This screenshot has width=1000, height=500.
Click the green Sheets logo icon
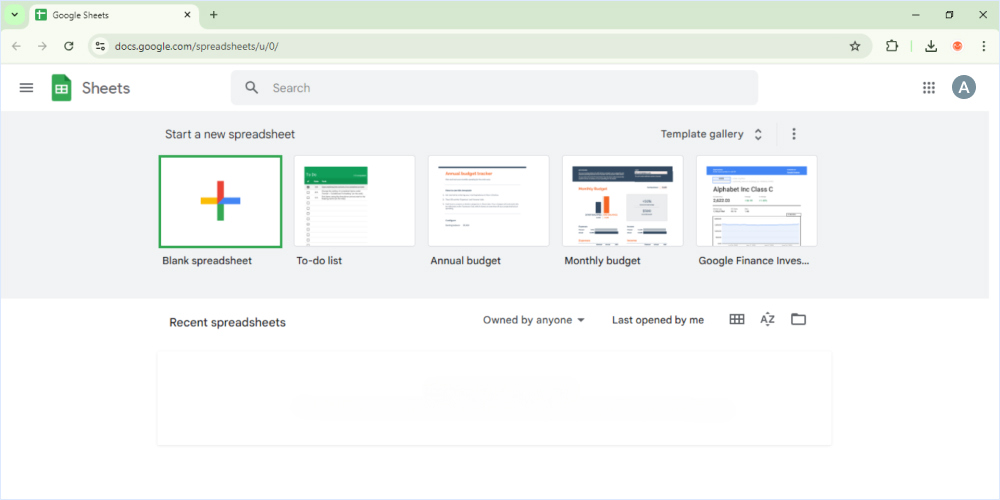(x=62, y=88)
